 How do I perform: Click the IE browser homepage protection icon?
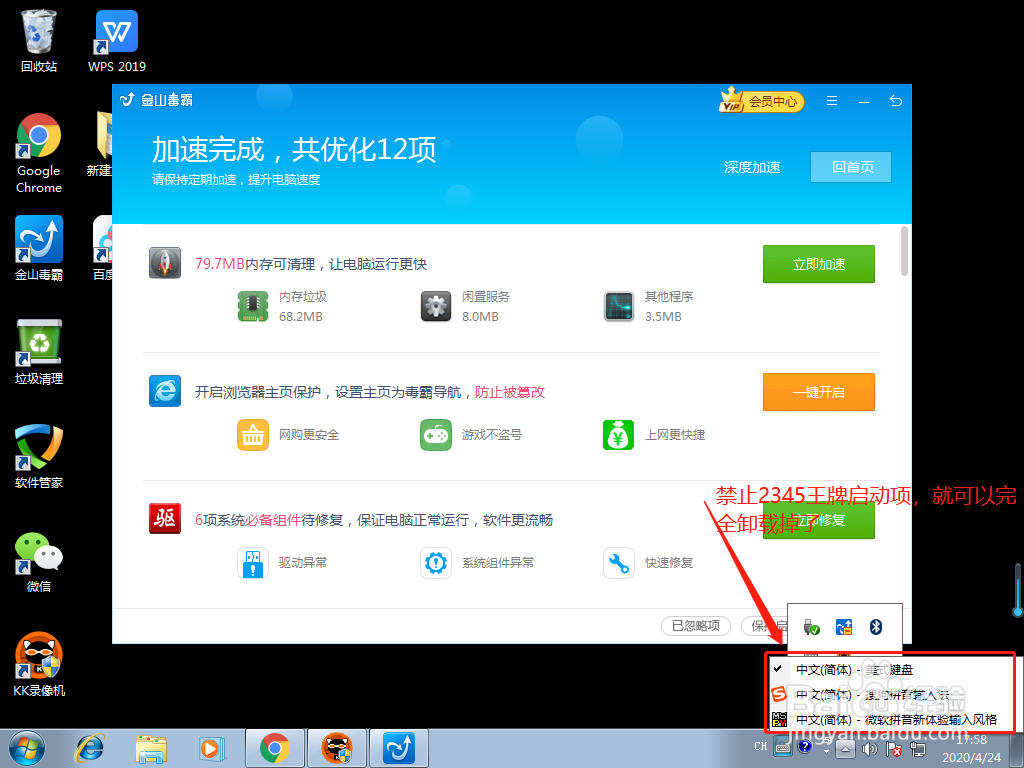165,391
